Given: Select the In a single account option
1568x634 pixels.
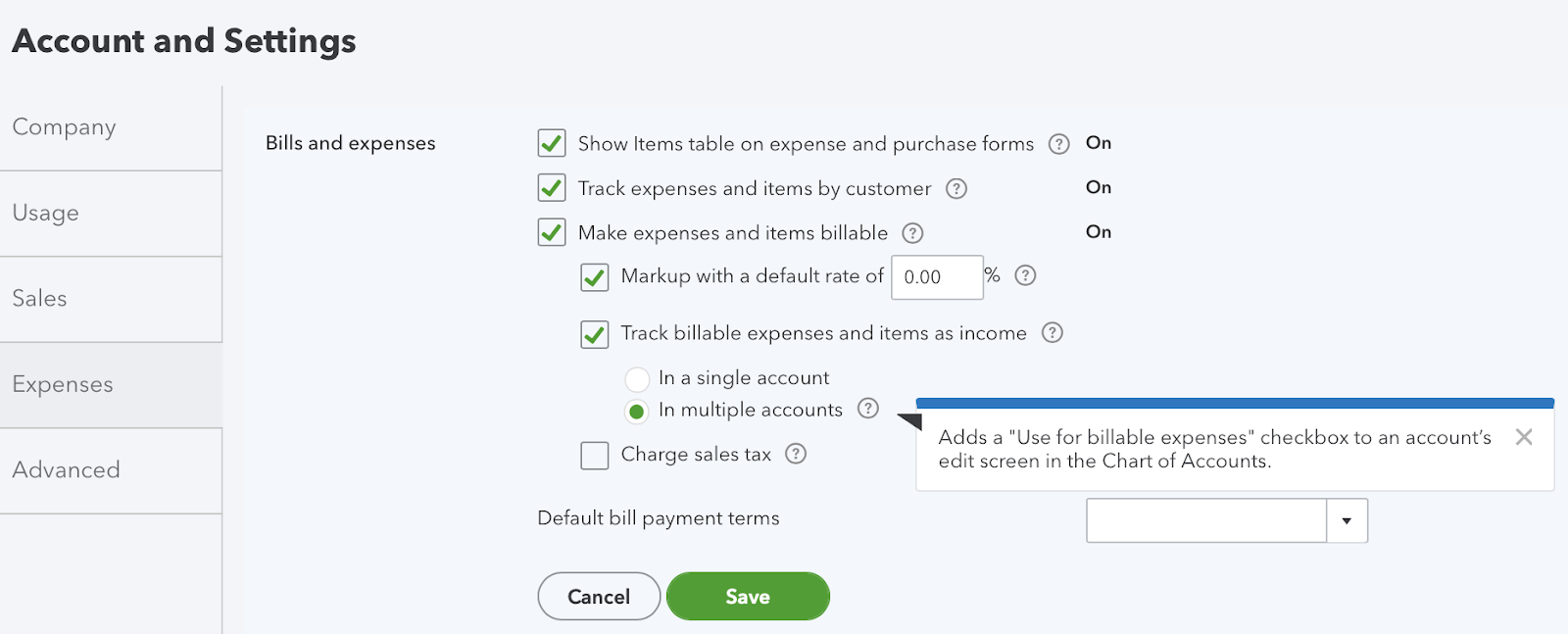Looking at the screenshot, I should 637,378.
